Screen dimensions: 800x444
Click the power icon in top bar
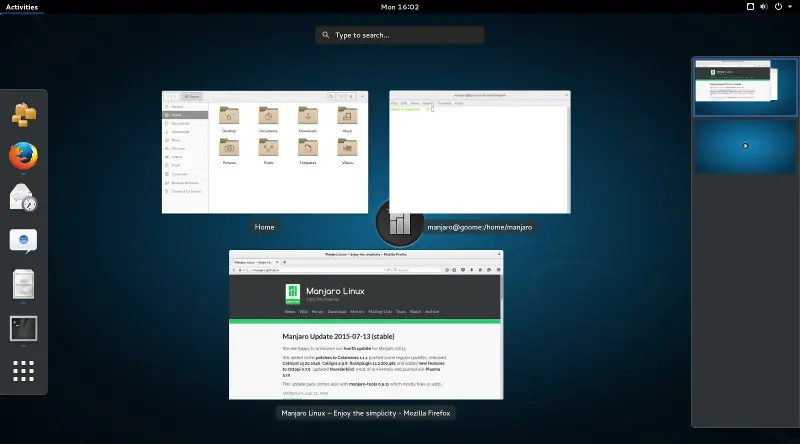click(778, 7)
